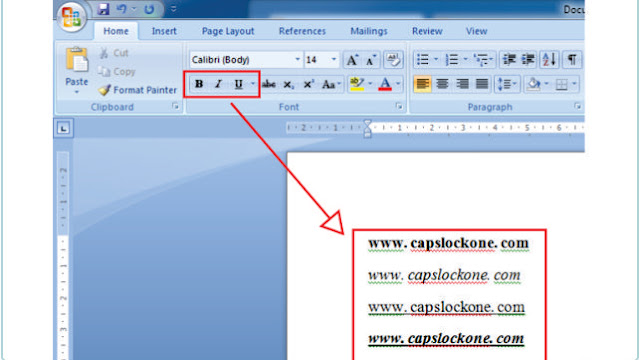
Task: Apply the red font color
Action: click(x=385, y=84)
